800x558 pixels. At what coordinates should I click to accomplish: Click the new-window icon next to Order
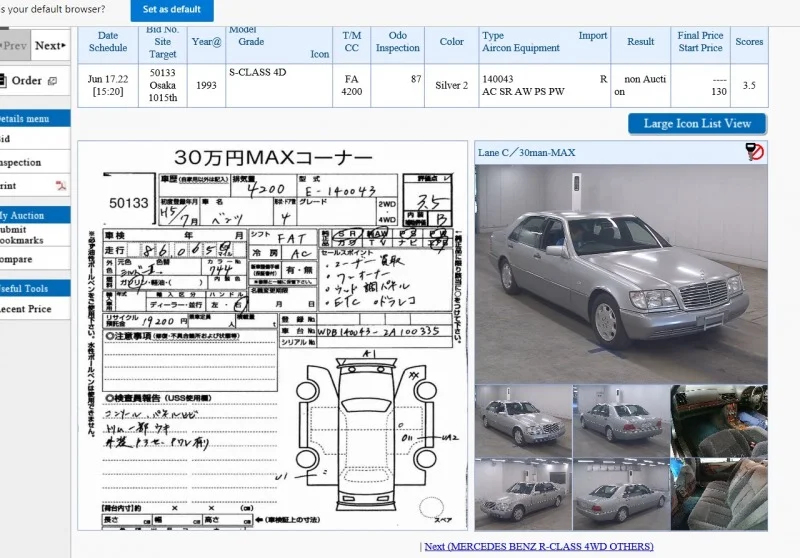pos(52,81)
